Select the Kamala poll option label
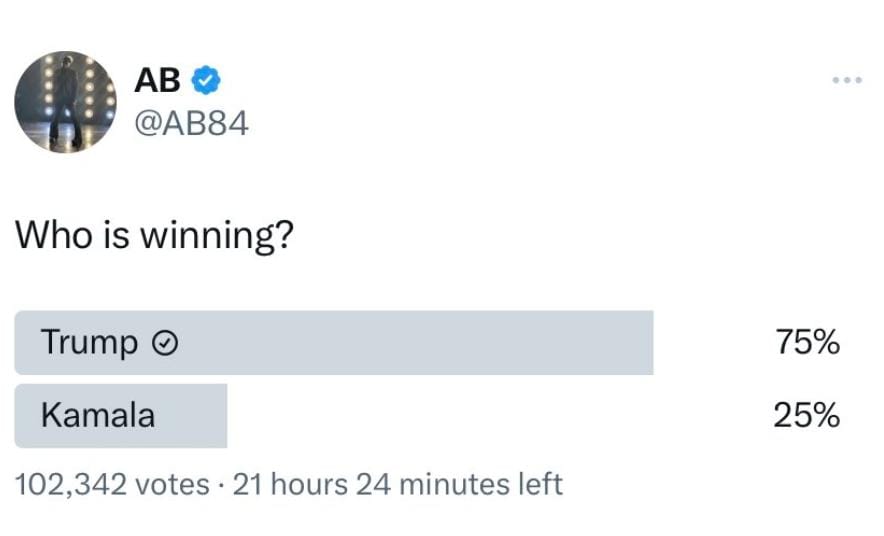884x536 pixels. (98, 415)
